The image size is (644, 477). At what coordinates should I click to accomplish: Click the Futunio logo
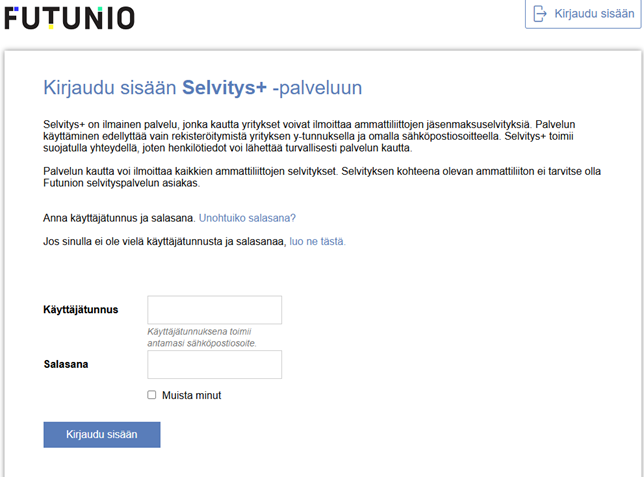[69, 16]
